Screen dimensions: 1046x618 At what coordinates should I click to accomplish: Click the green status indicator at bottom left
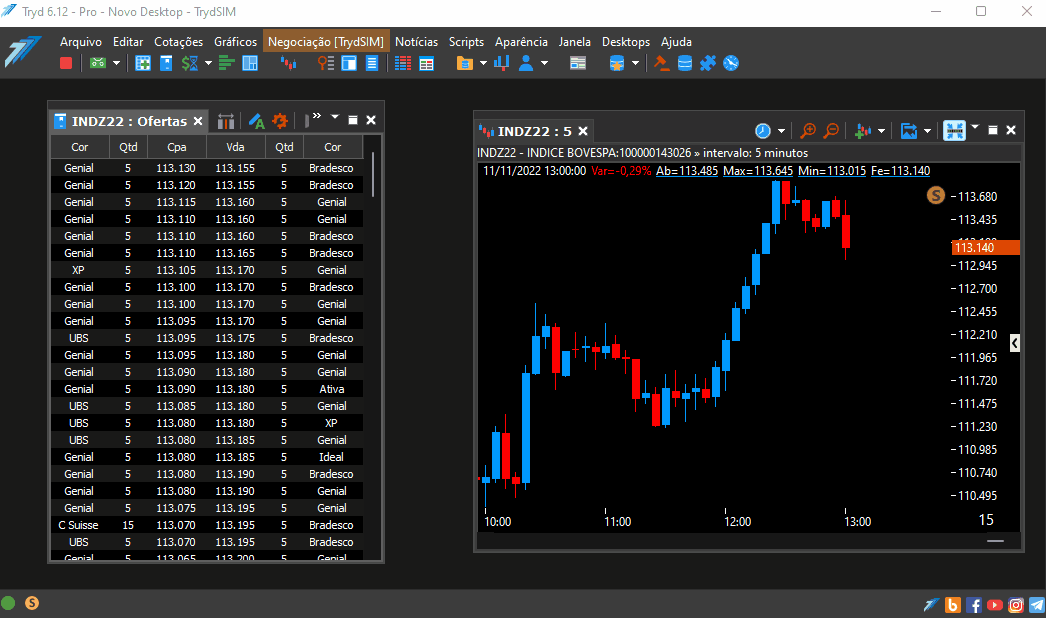[x=9, y=603]
